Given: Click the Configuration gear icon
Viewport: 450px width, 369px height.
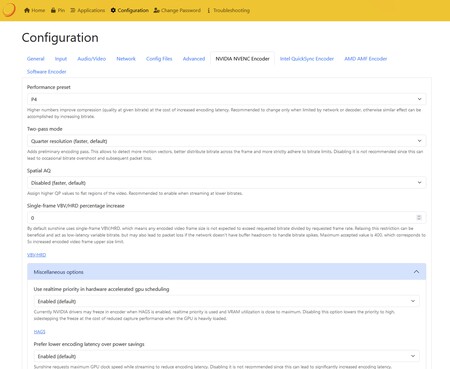Looking at the screenshot, I should pos(113,10).
